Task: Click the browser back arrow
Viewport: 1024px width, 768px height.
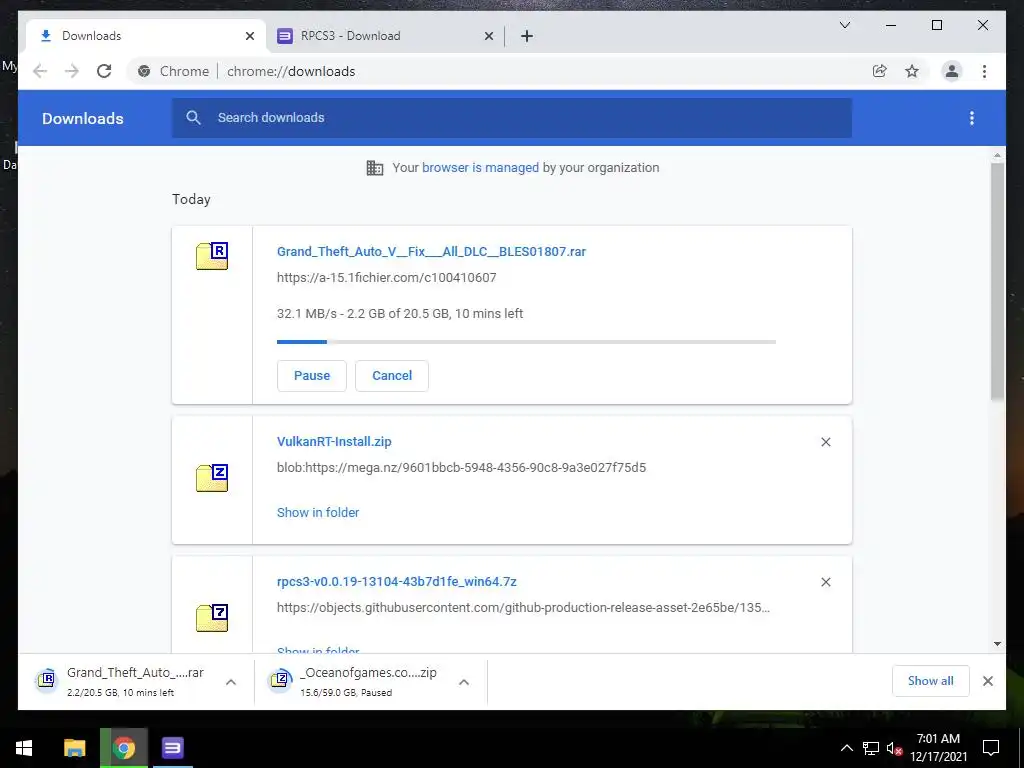Action: pyautogui.click(x=40, y=71)
